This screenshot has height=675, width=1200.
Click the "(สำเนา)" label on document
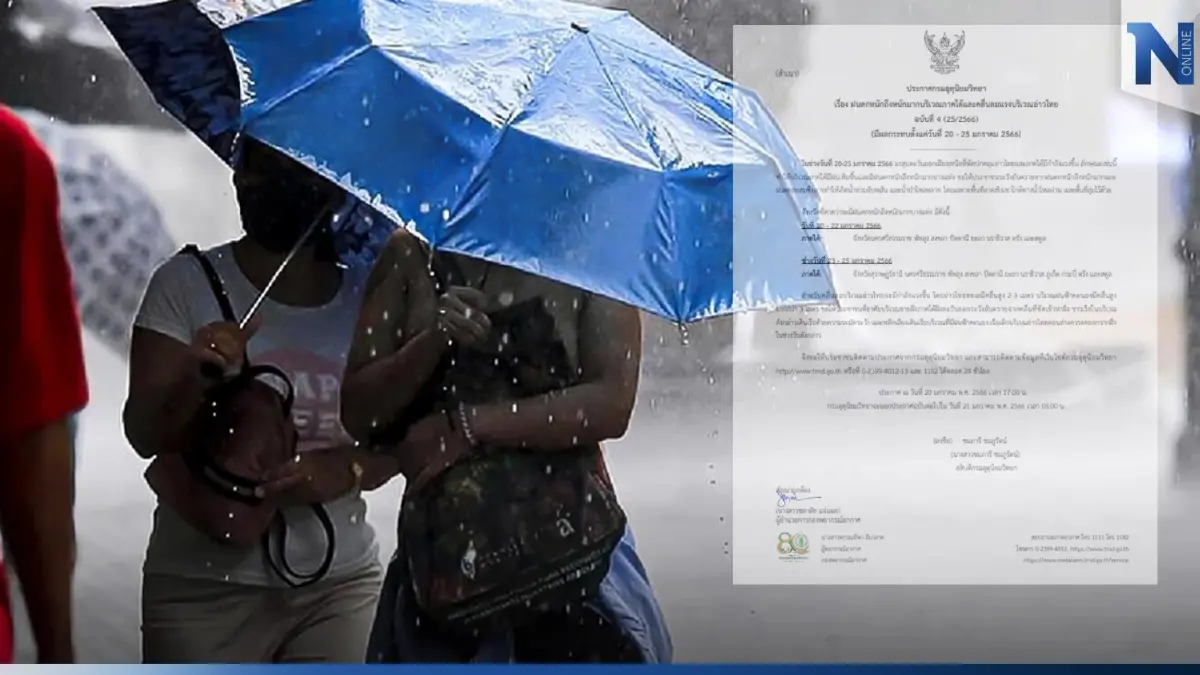click(x=787, y=75)
